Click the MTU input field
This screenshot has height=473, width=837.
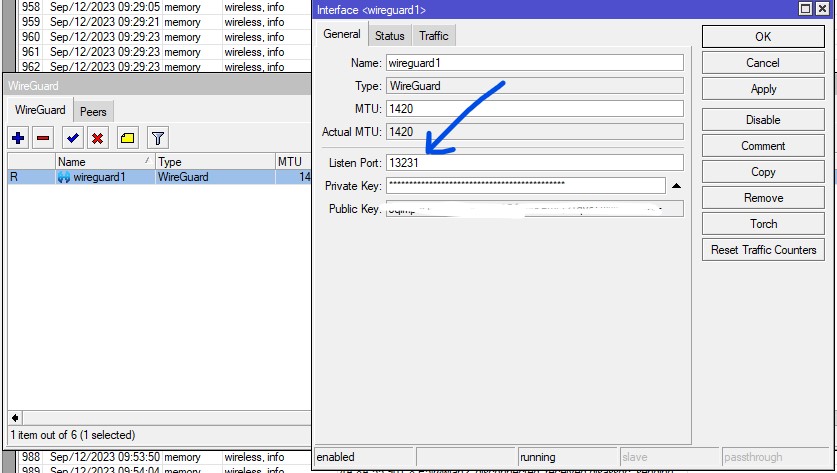pyautogui.click(x=534, y=109)
